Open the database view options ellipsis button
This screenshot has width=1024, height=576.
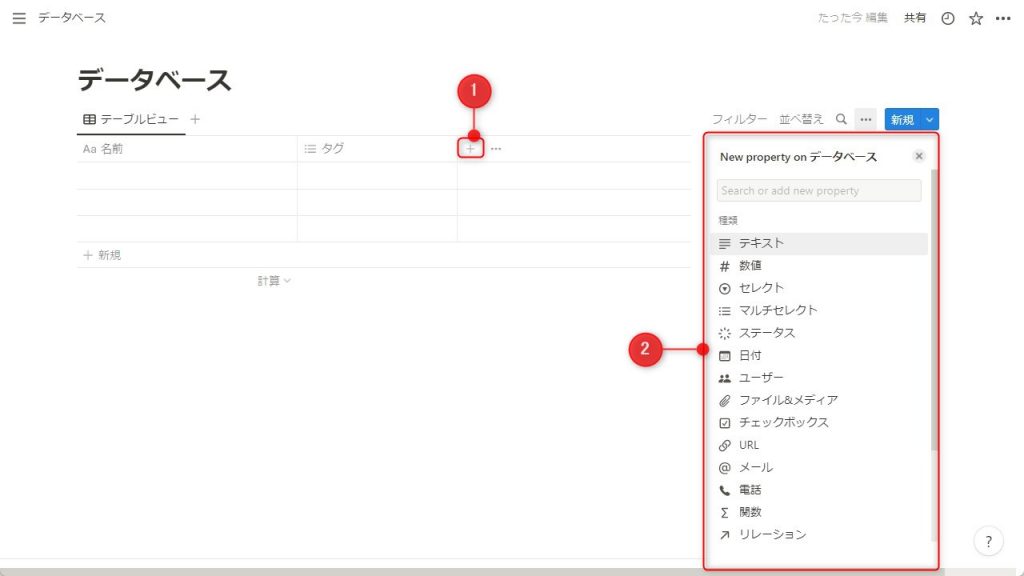click(866, 120)
